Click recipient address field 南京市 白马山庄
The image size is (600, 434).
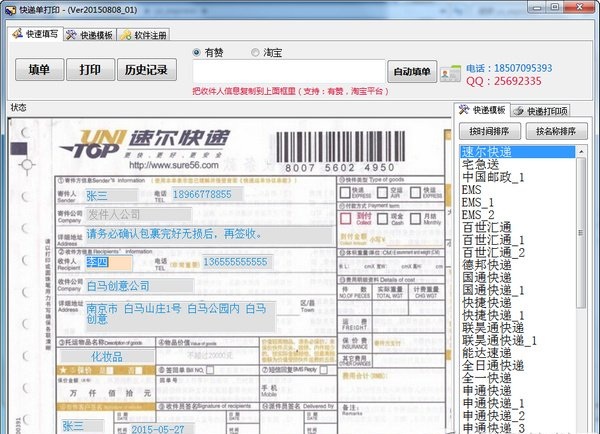pos(180,316)
